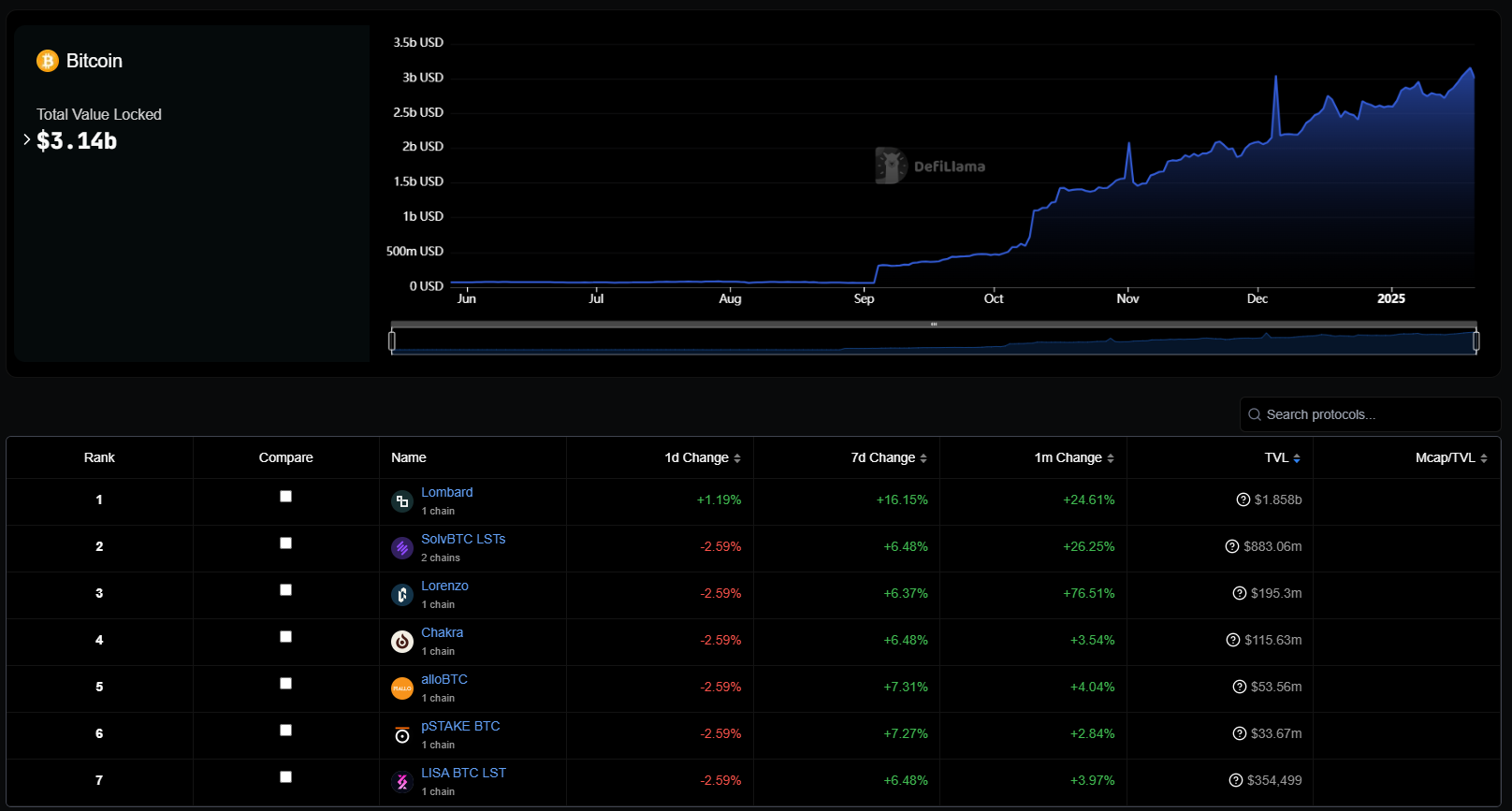Open the SolvBTC LSTs protocol link
1512x811 pixels.
[x=462, y=539]
